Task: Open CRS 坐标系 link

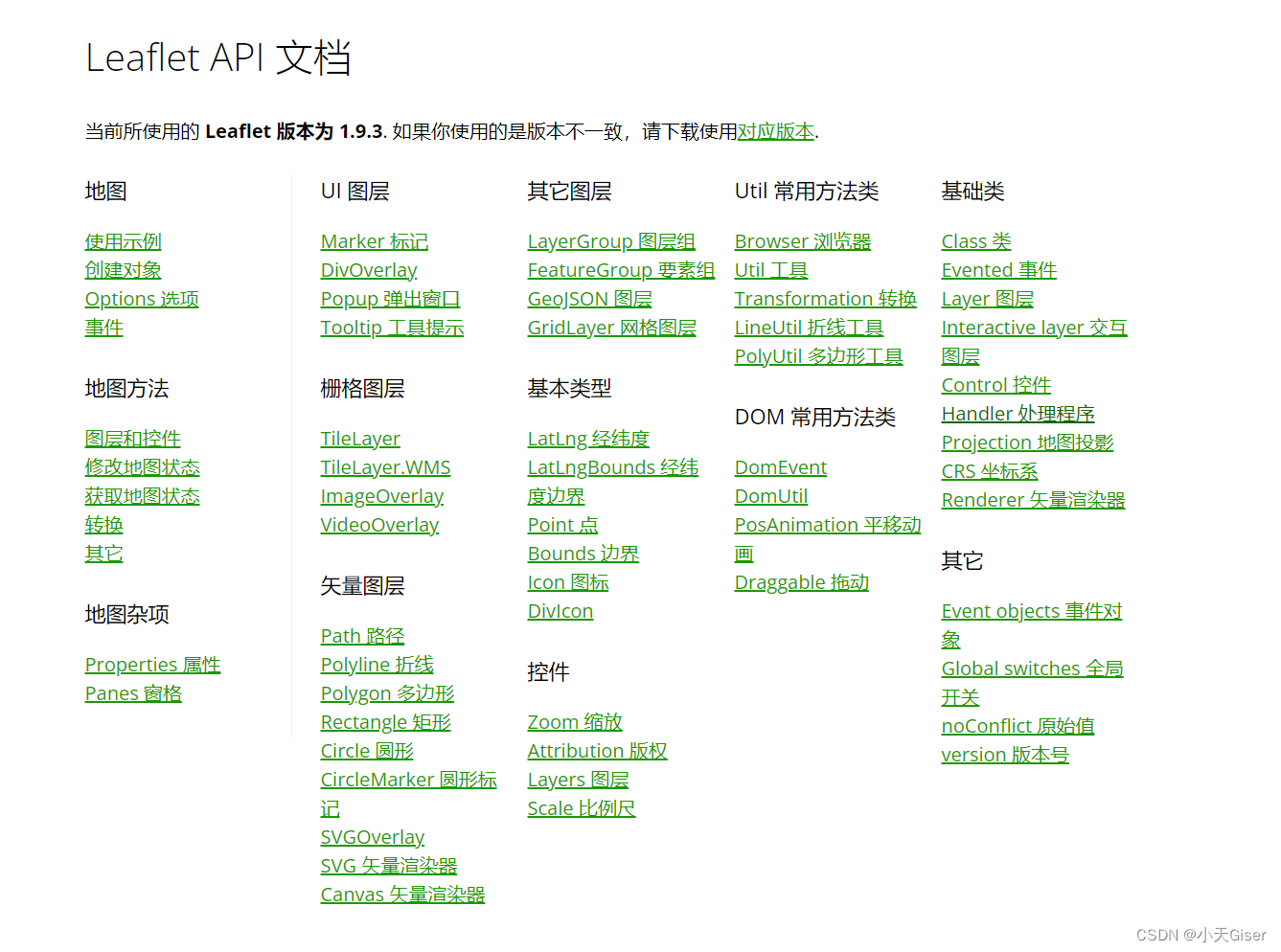Action: pyautogui.click(x=990, y=471)
